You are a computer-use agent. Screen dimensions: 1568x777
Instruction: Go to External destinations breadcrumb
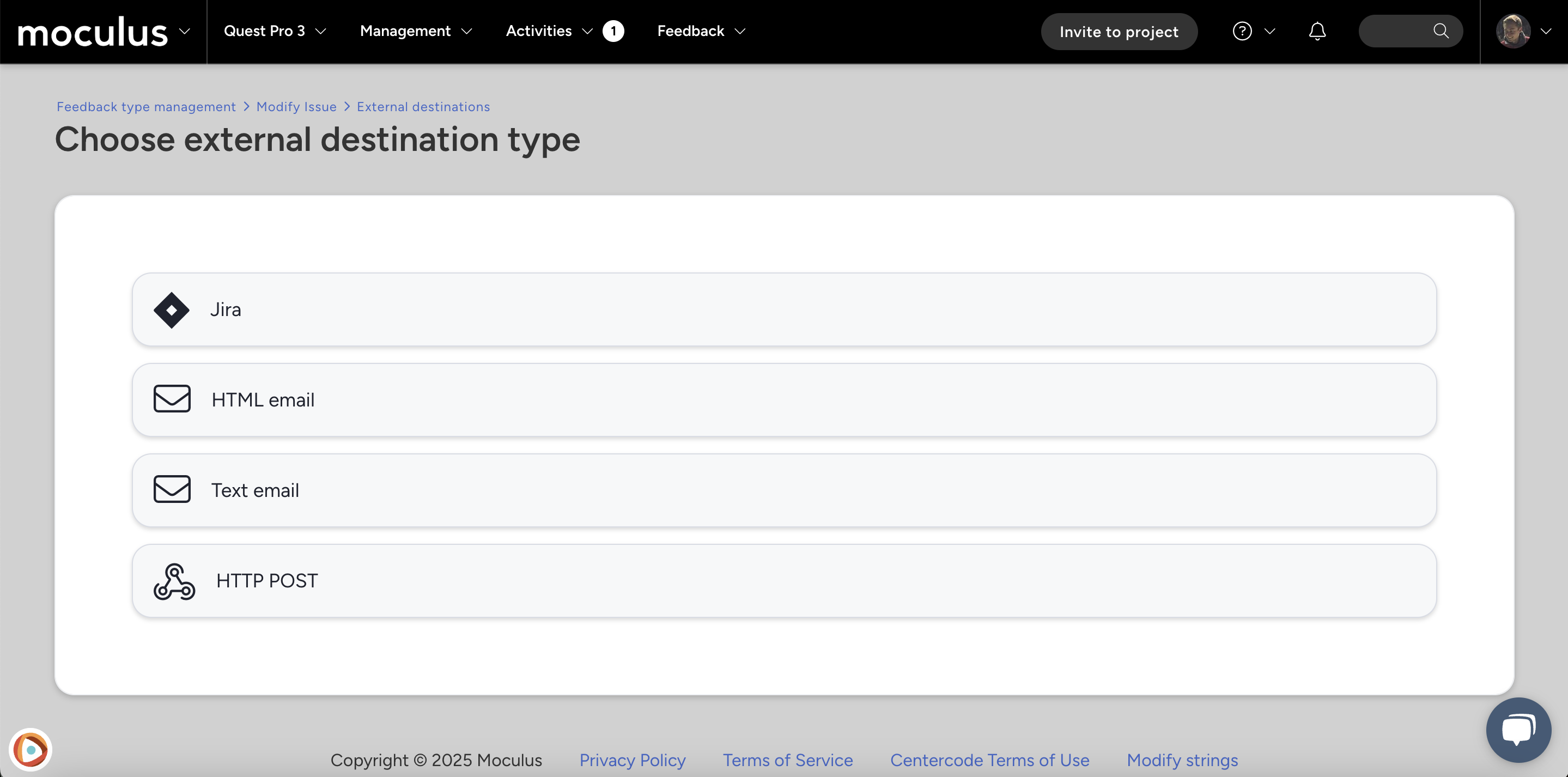tap(423, 107)
